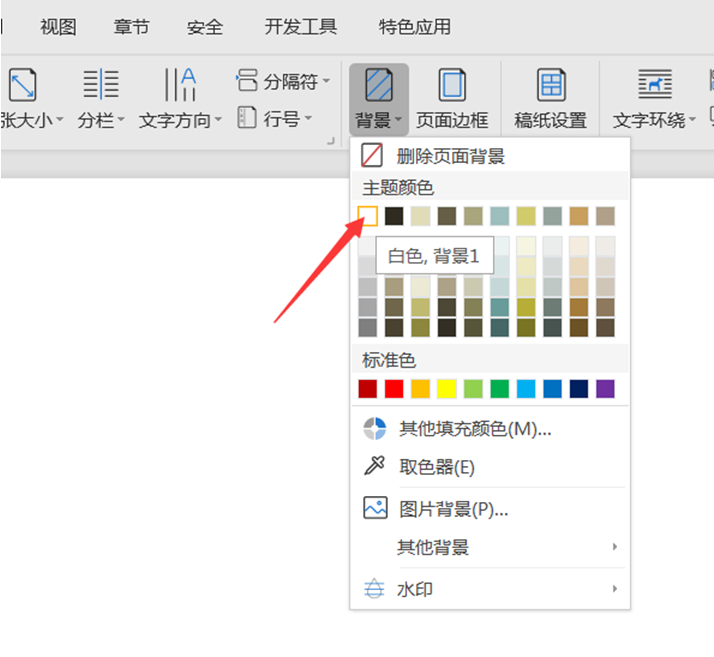The height and width of the screenshot is (657, 714).
Task: Click the 水印 watermark icon
Action: pyautogui.click(x=374, y=588)
